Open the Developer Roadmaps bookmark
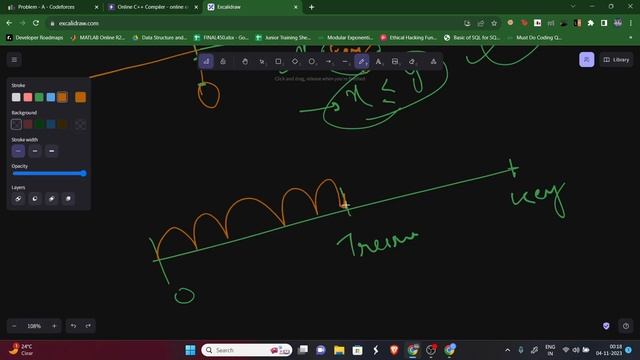This screenshot has height=360, width=640. point(35,38)
